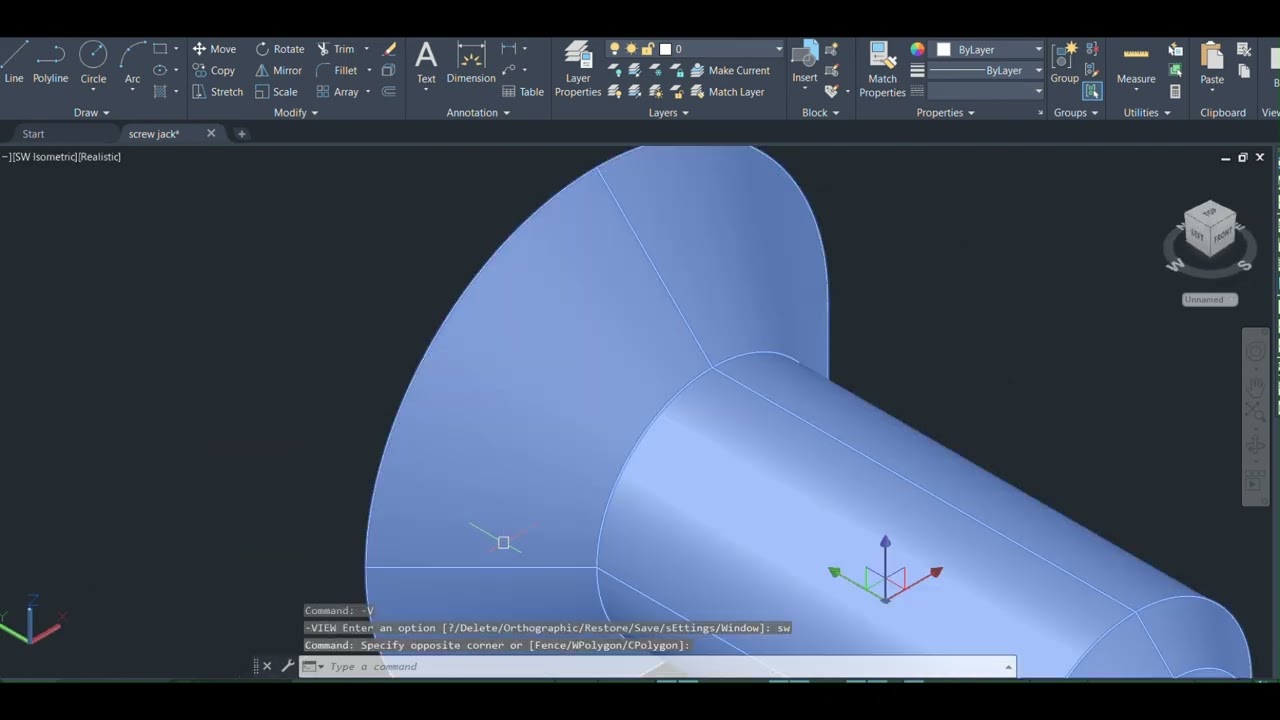Switch to the screw jack* tab
The image size is (1280, 720).
[x=154, y=134]
